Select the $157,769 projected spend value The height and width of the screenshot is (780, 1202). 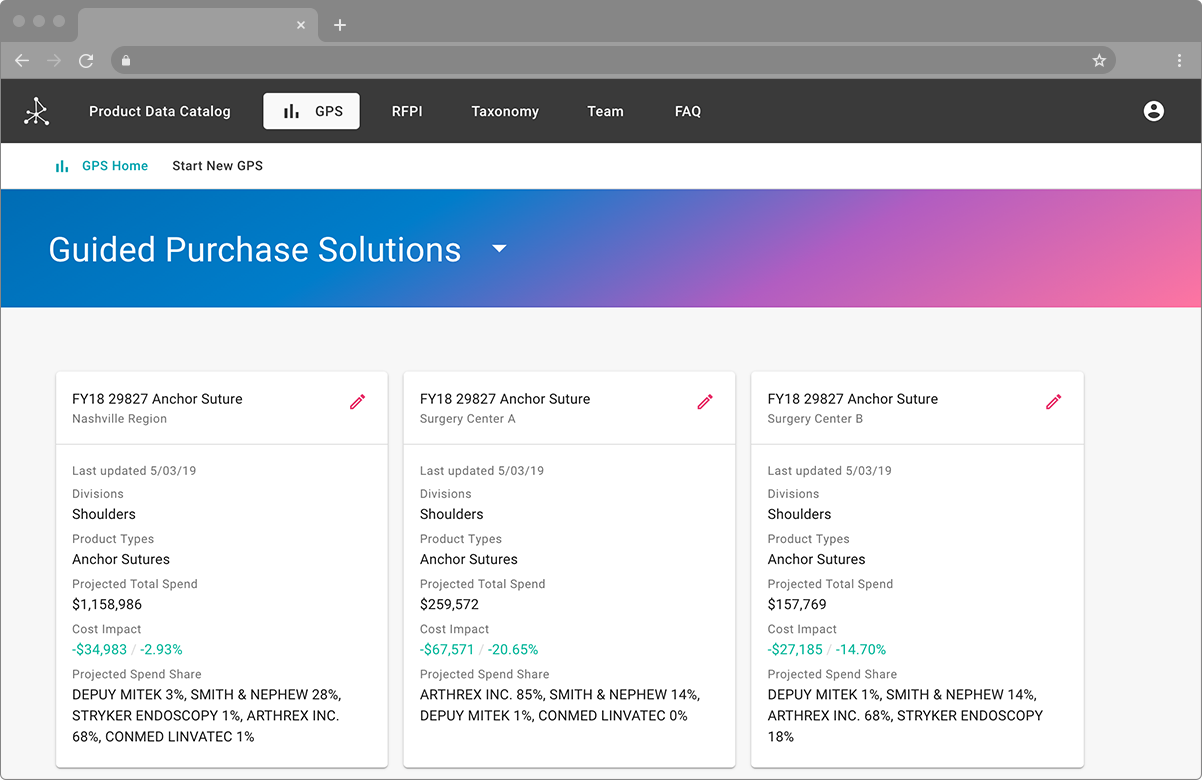tap(797, 604)
